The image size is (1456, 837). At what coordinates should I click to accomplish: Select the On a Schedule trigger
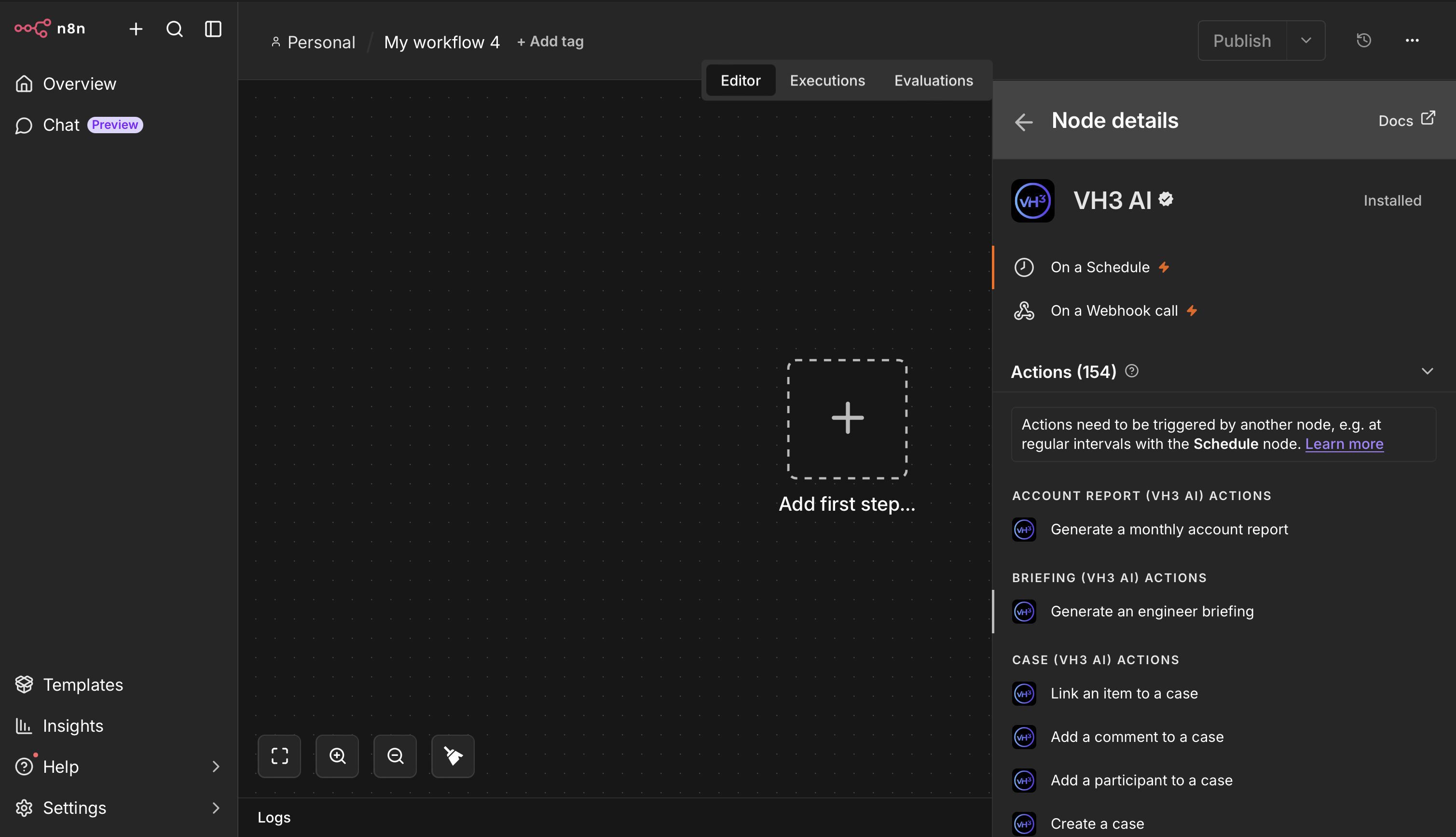click(x=1224, y=267)
